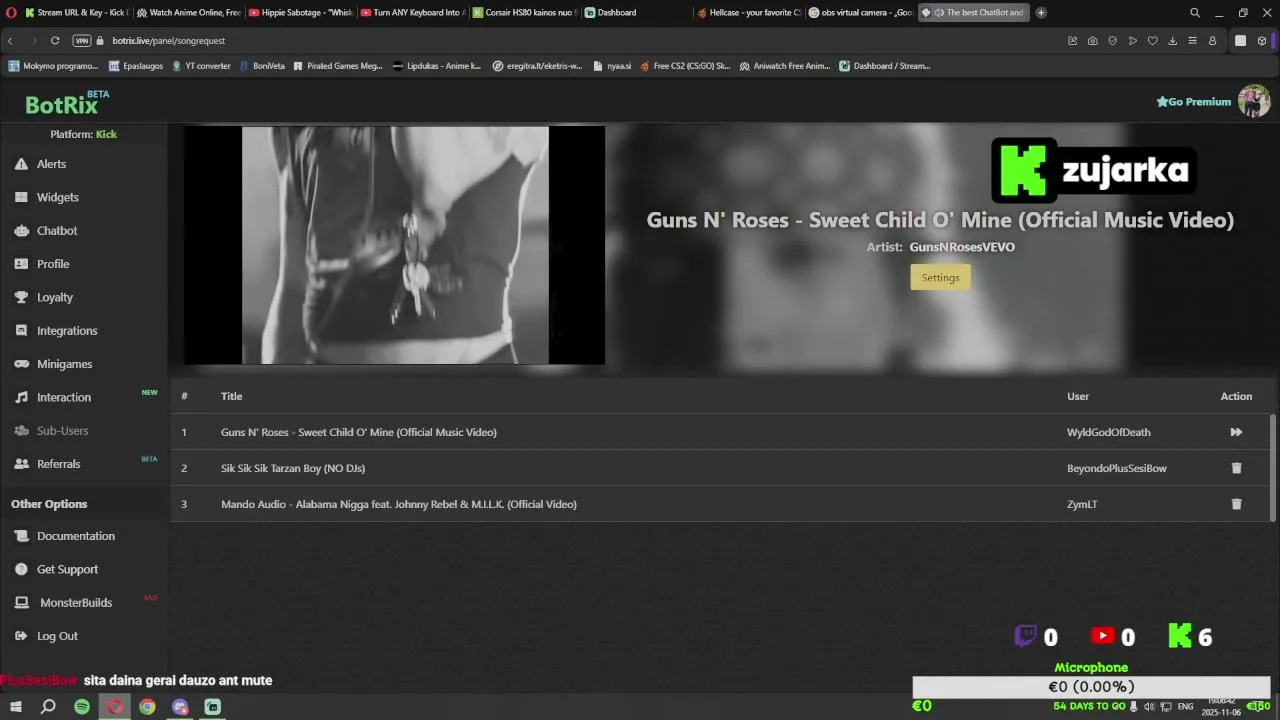Click the Opera menu icon
The image size is (1280, 720).
(11, 13)
